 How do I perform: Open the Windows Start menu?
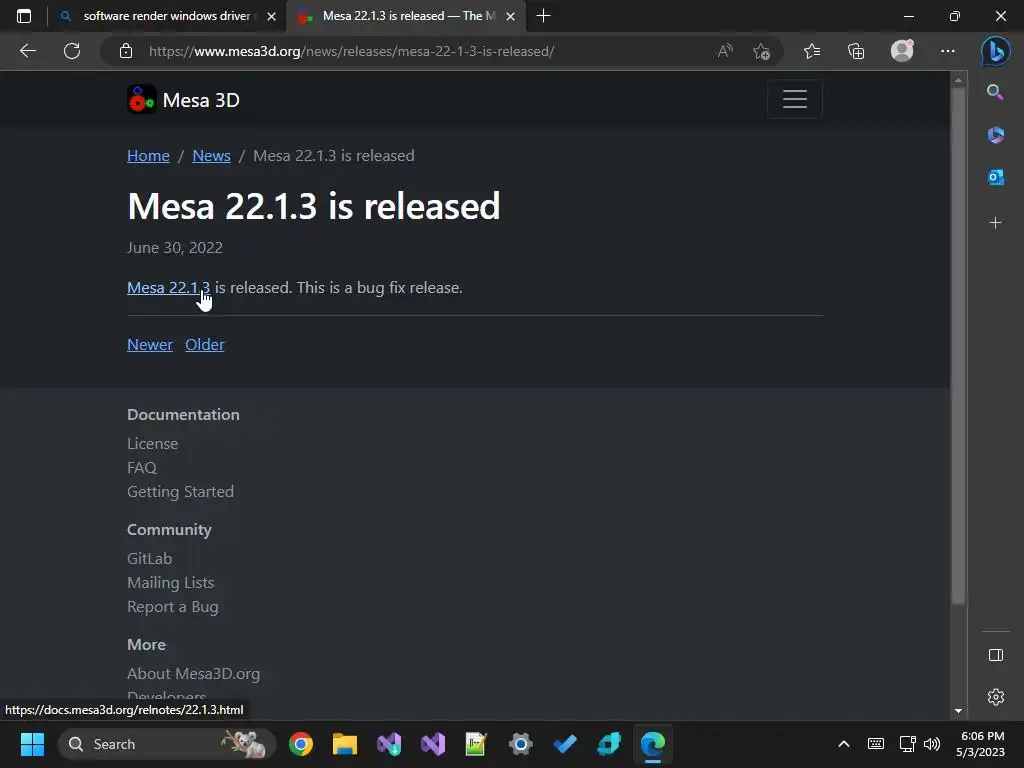32,744
